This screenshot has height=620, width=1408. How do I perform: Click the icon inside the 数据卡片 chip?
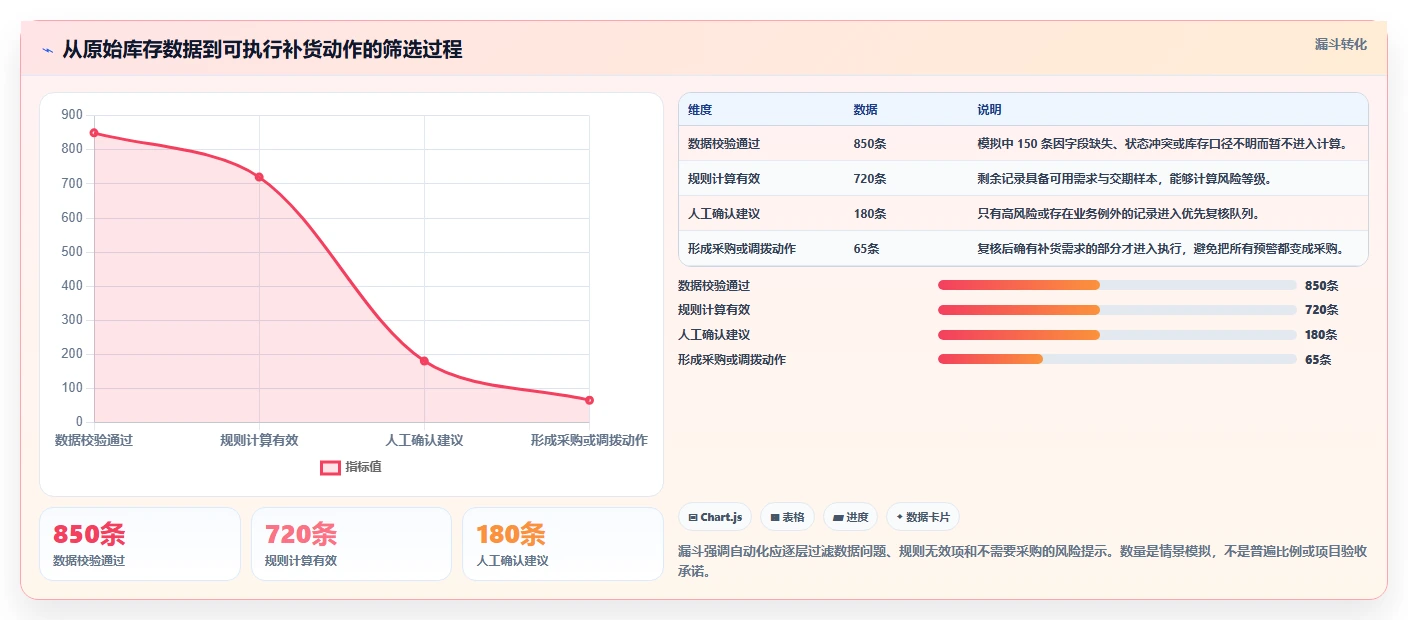tap(900, 517)
